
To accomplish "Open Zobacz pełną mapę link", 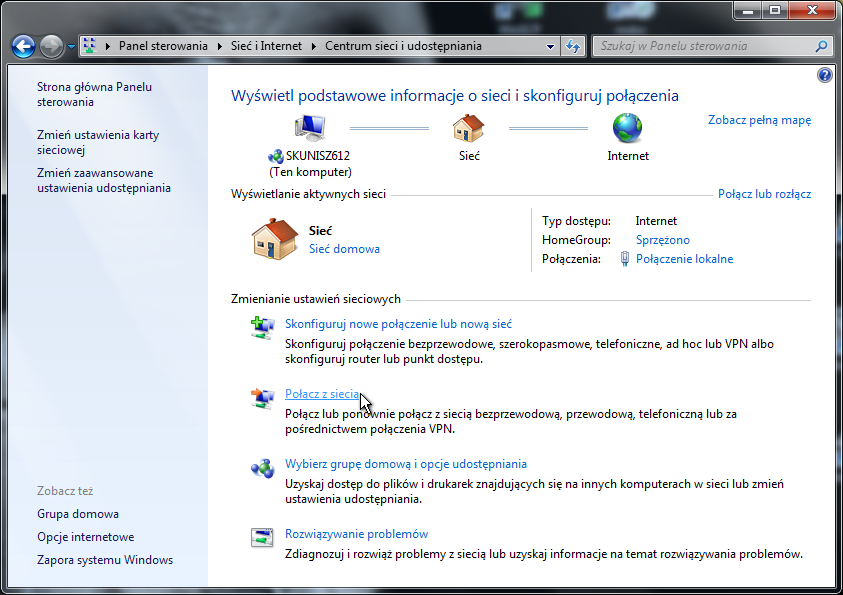I will 759,120.
